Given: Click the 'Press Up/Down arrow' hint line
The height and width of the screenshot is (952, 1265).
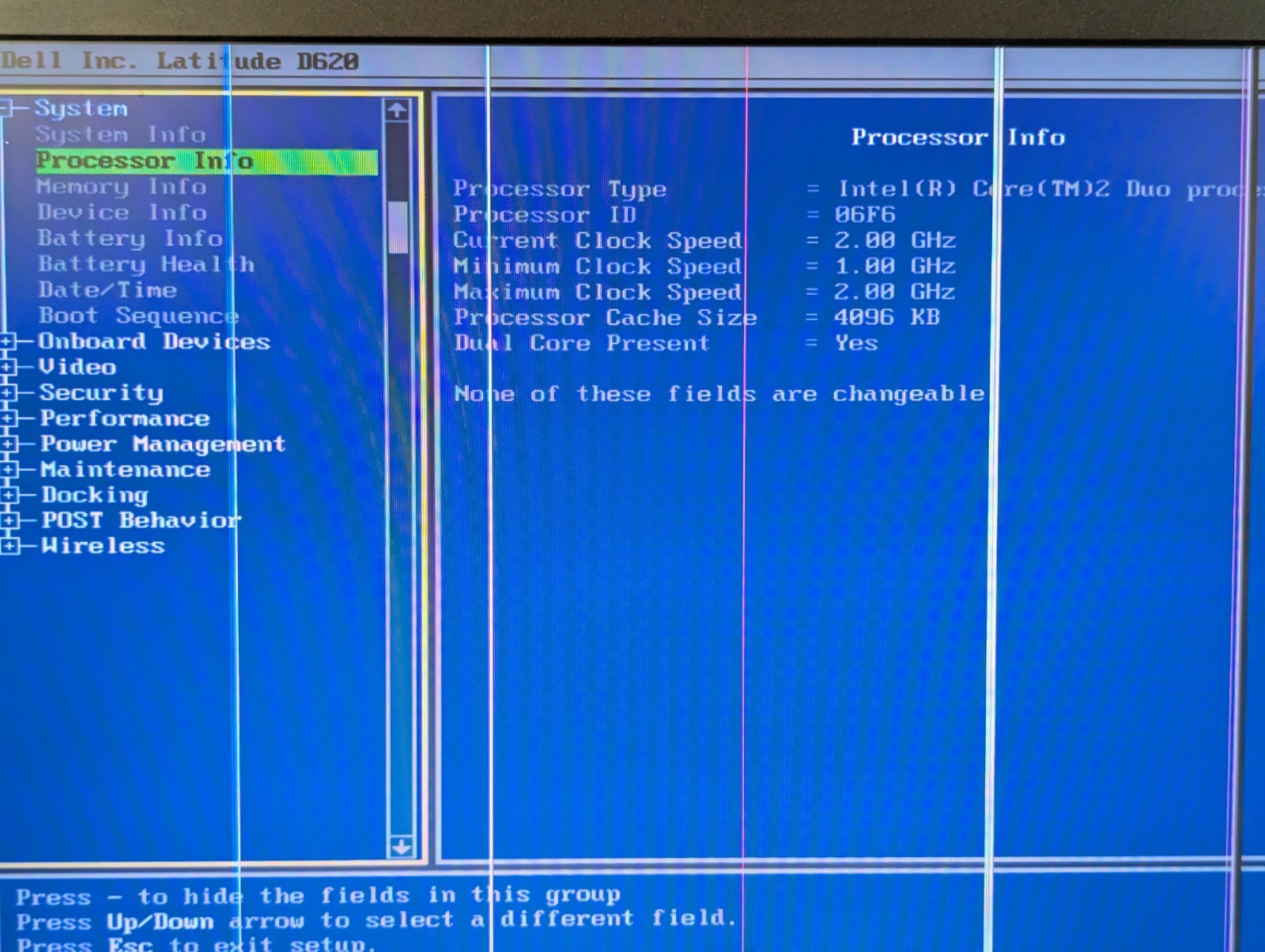Looking at the screenshot, I should pyautogui.click(x=377, y=920).
